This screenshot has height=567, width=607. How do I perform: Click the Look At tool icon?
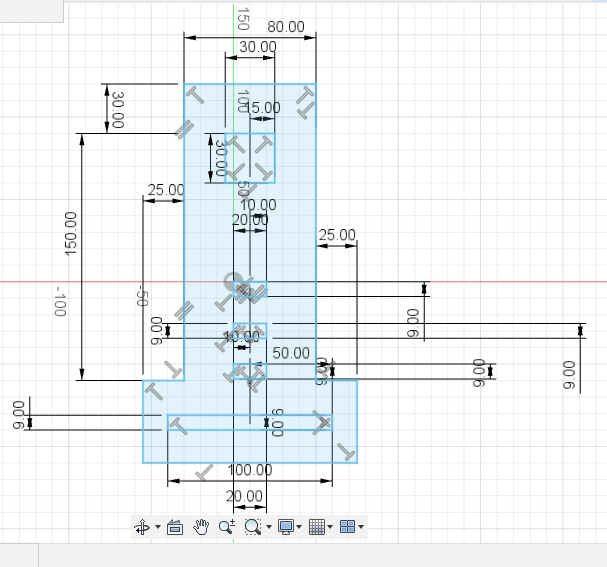pos(175,527)
